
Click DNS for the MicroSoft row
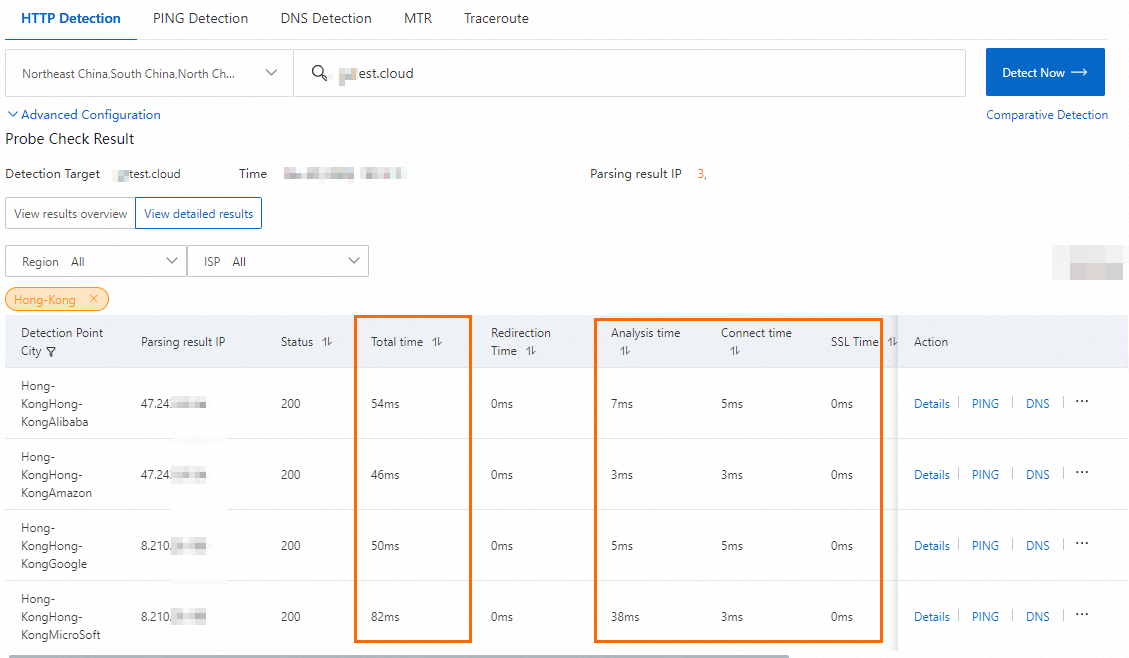click(1038, 617)
